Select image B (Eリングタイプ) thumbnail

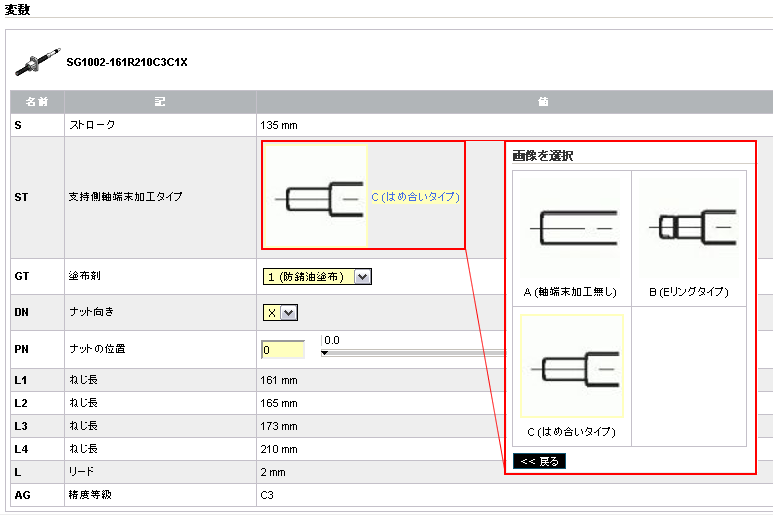[688, 228]
